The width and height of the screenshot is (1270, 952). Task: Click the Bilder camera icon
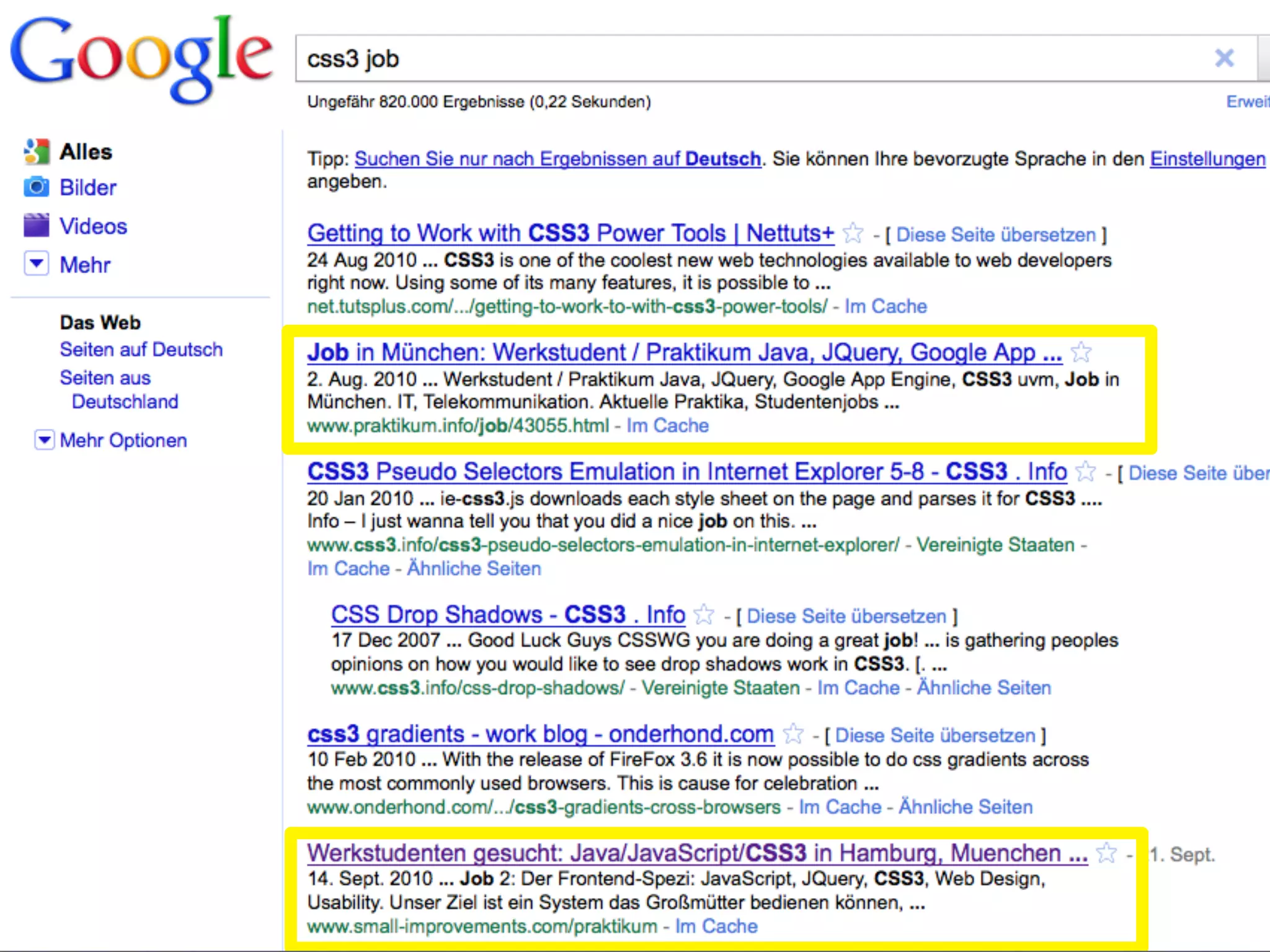tap(36, 187)
